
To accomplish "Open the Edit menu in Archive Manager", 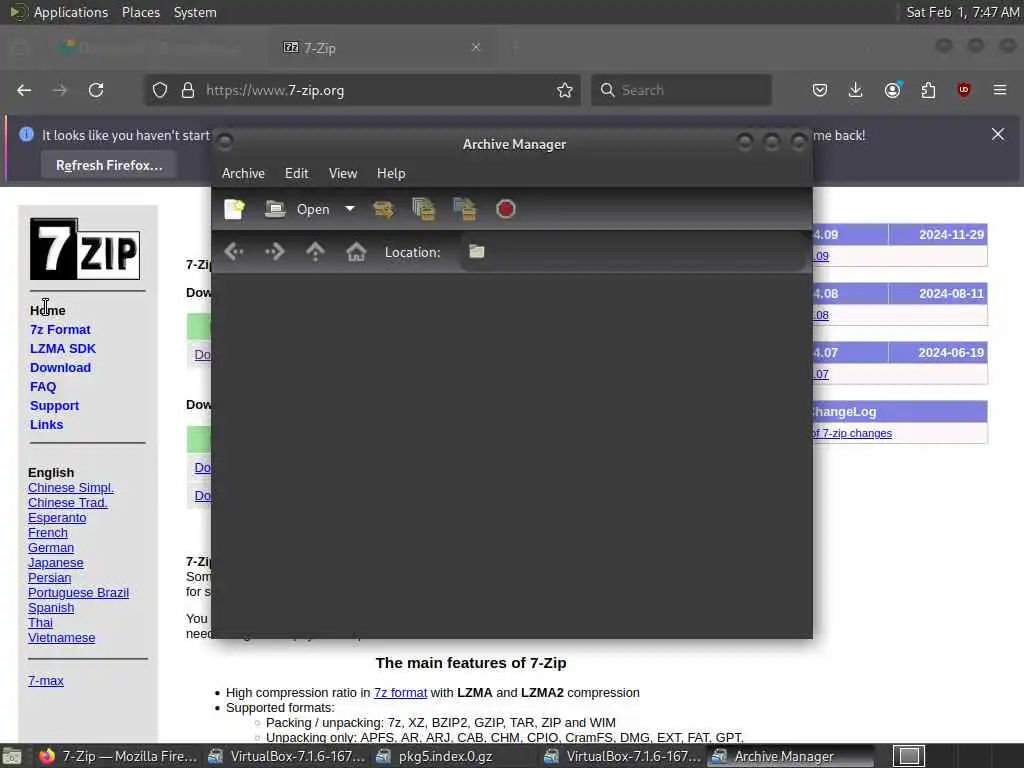I will click(x=296, y=173).
